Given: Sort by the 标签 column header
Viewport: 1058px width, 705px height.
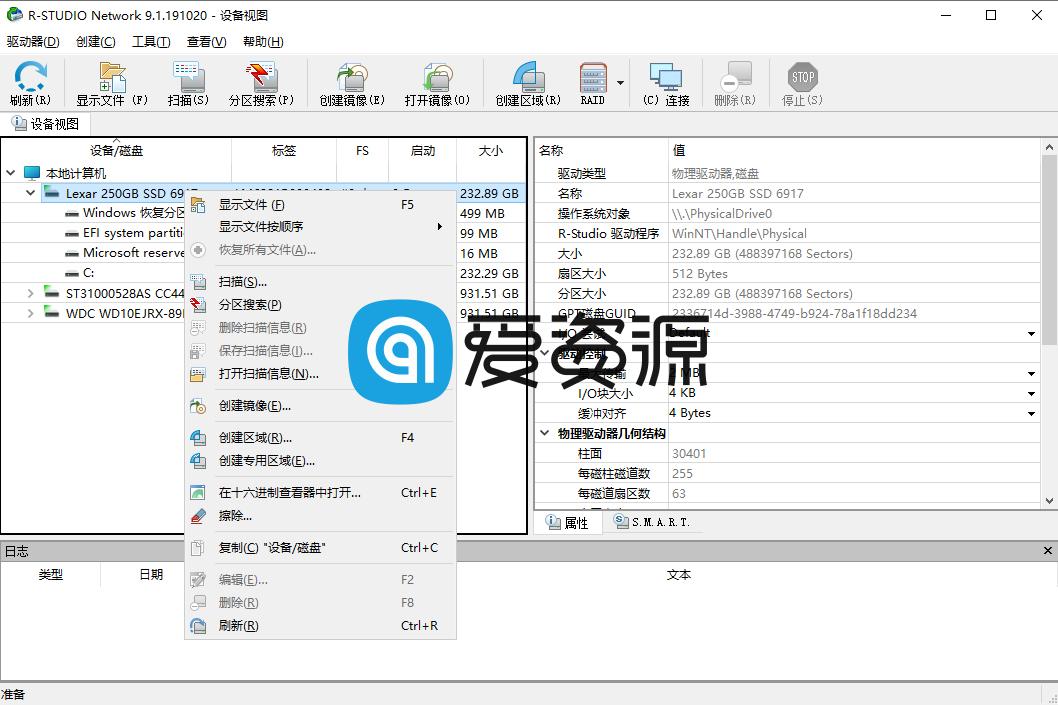Looking at the screenshot, I should [x=284, y=151].
